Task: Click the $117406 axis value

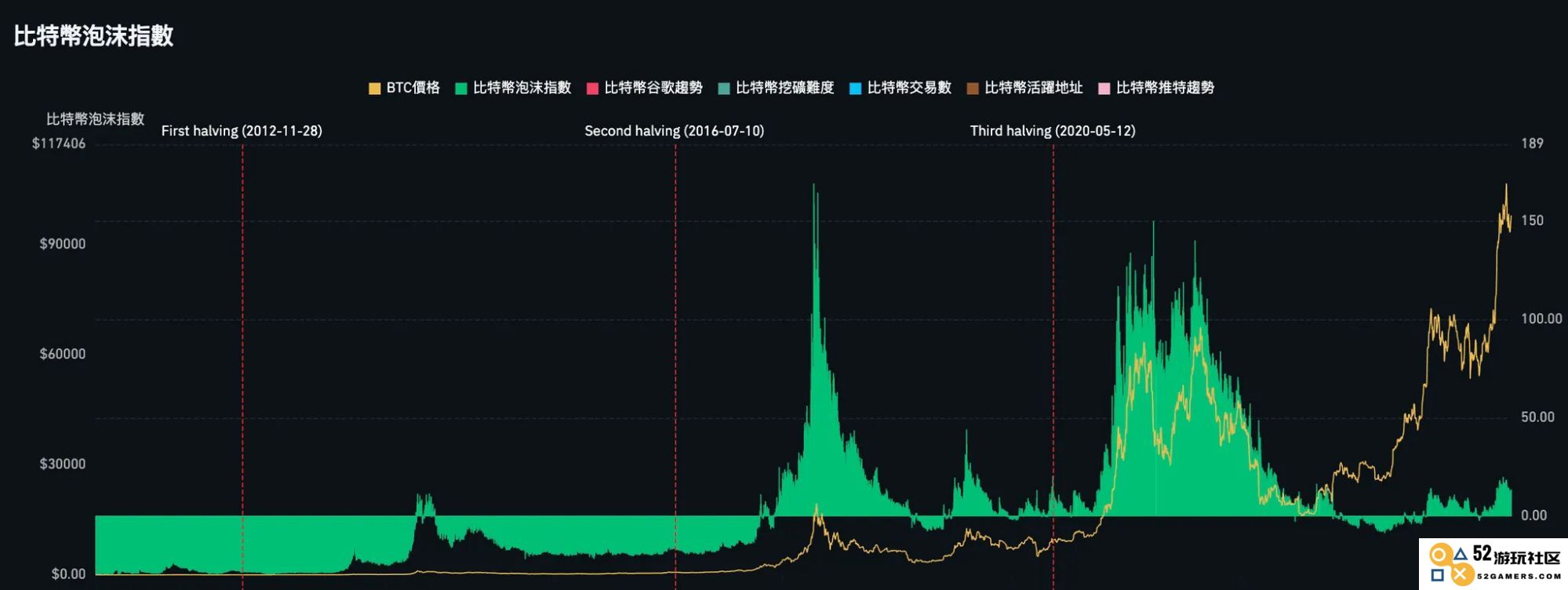Action: click(59, 144)
